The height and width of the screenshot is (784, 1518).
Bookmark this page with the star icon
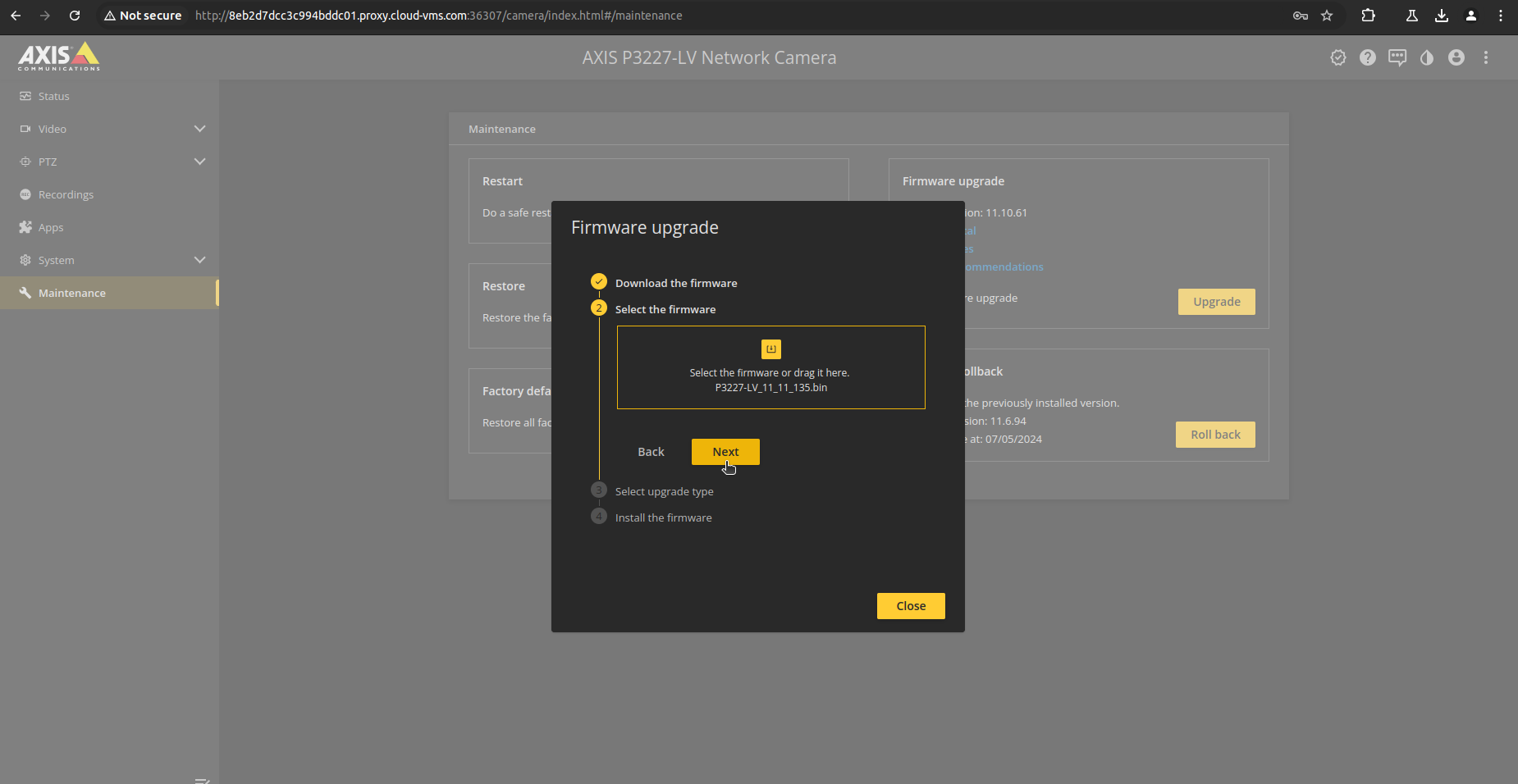point(1327,16)
